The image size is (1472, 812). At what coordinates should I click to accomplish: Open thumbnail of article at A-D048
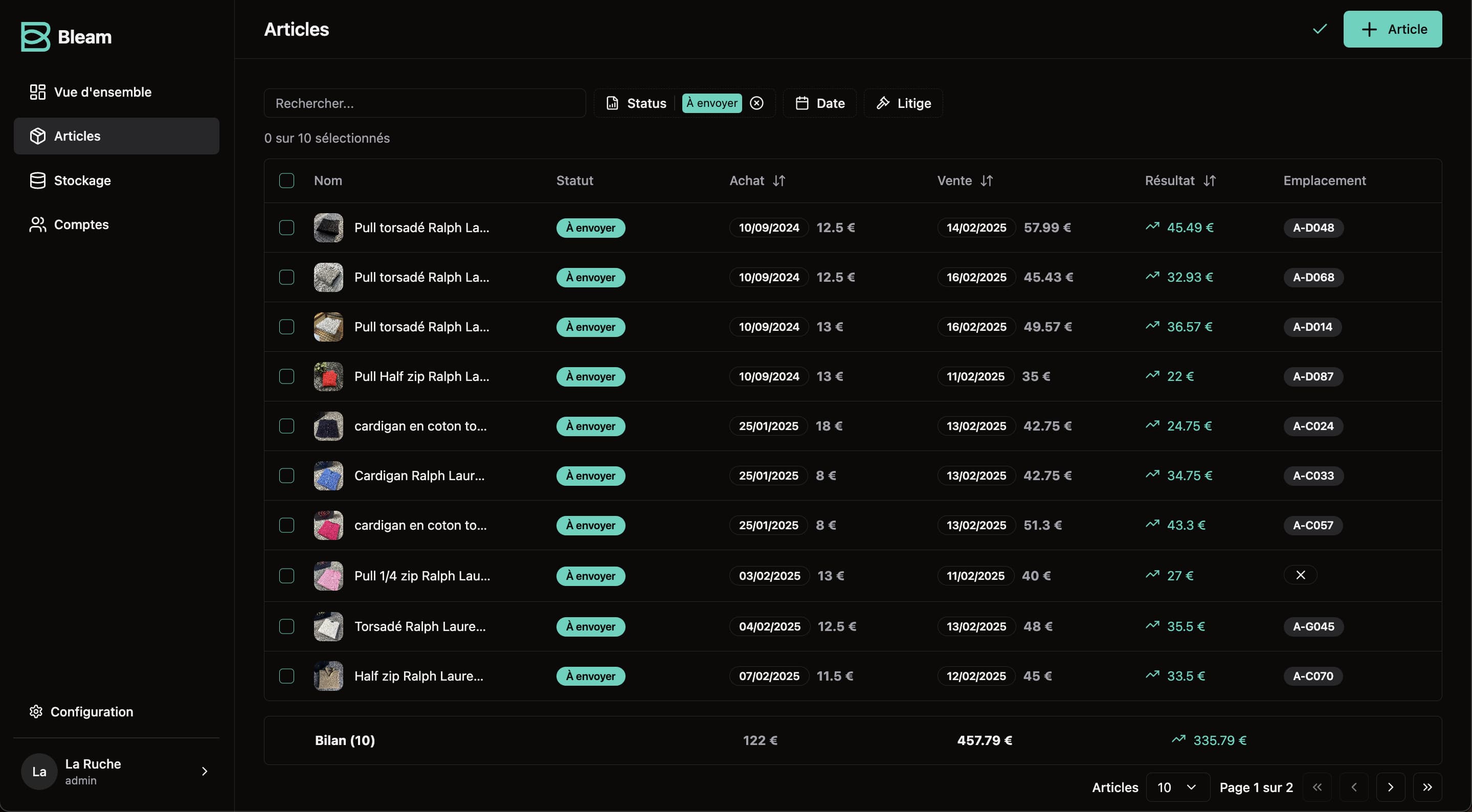click(328, 228)
